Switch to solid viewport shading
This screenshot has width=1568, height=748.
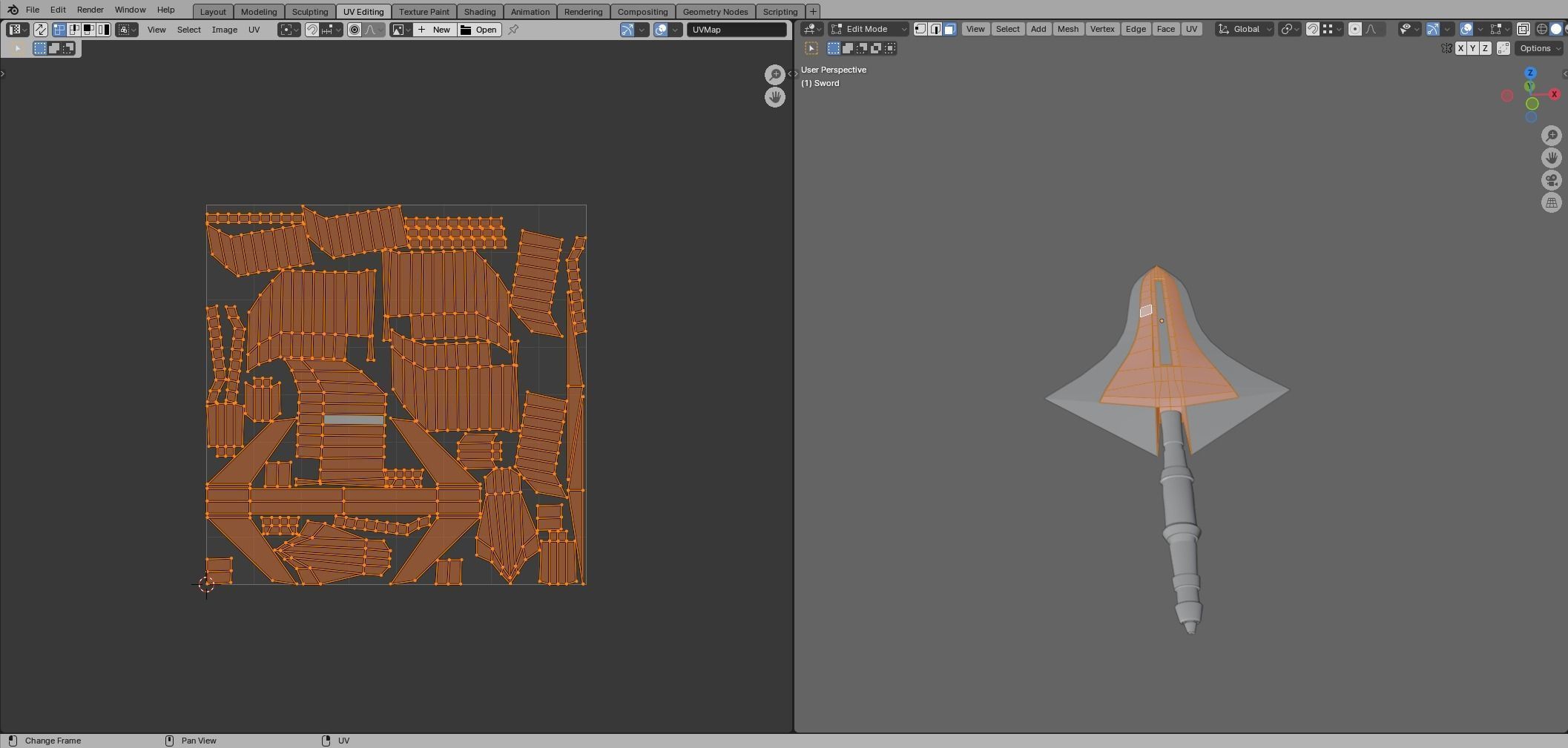tap(1556, 29)
